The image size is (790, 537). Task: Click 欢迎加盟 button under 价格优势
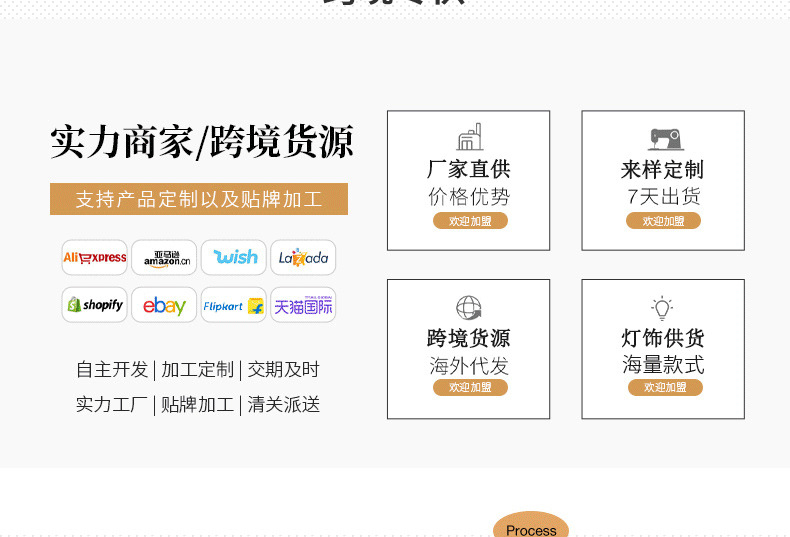point(470,221)
